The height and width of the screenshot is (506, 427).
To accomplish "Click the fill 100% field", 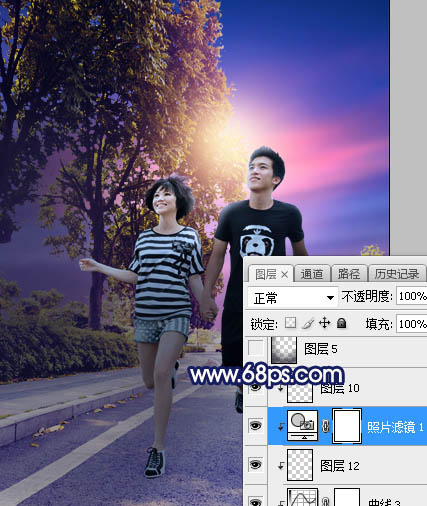I will 412,324.
